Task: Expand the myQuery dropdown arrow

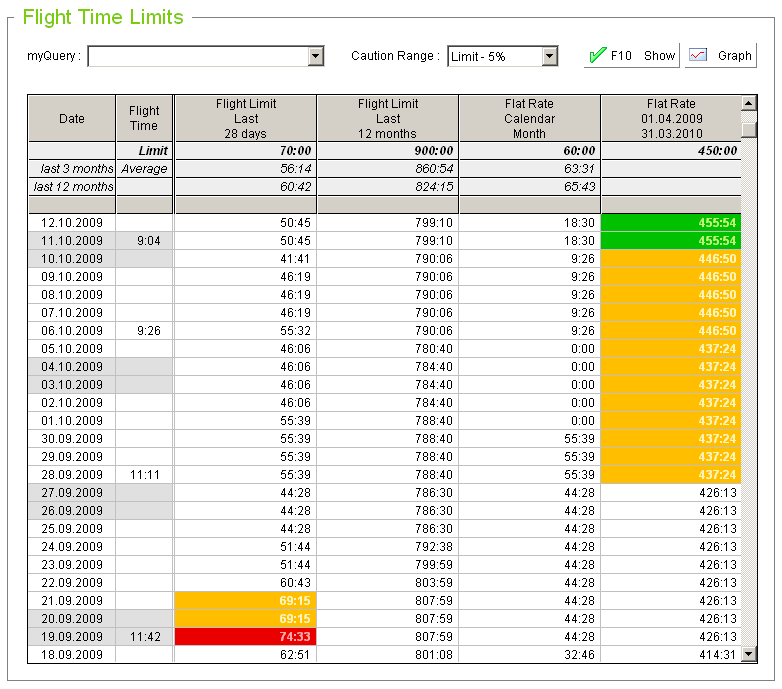Action: click(316, 56)
